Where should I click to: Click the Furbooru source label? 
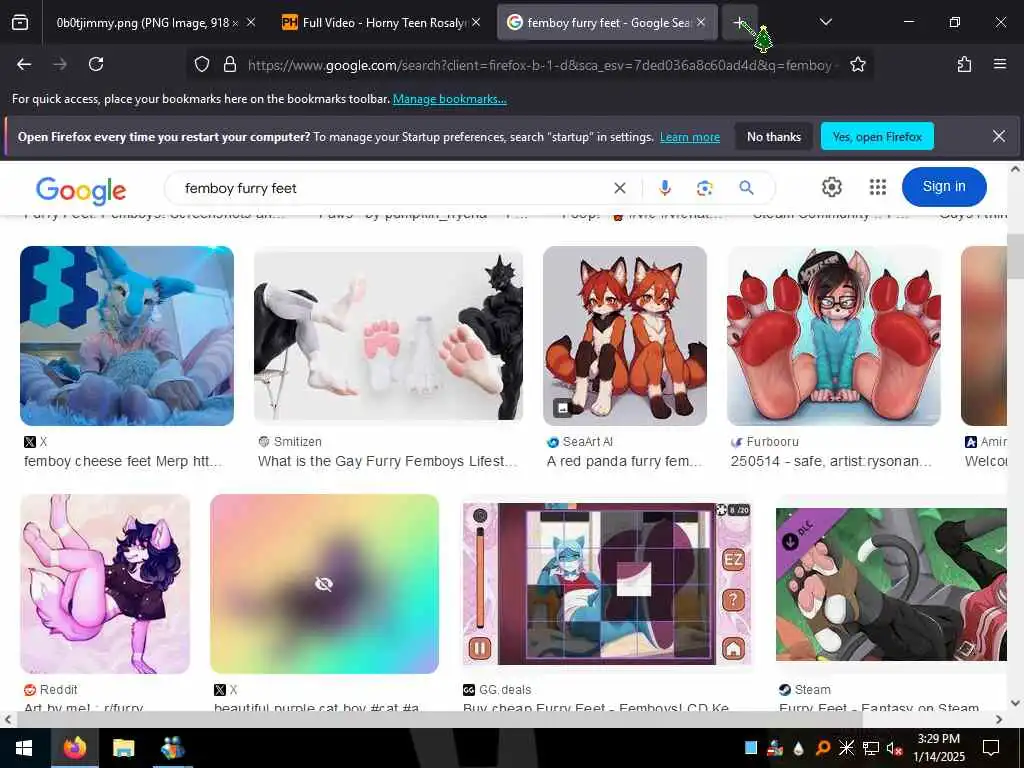[773, 442]
